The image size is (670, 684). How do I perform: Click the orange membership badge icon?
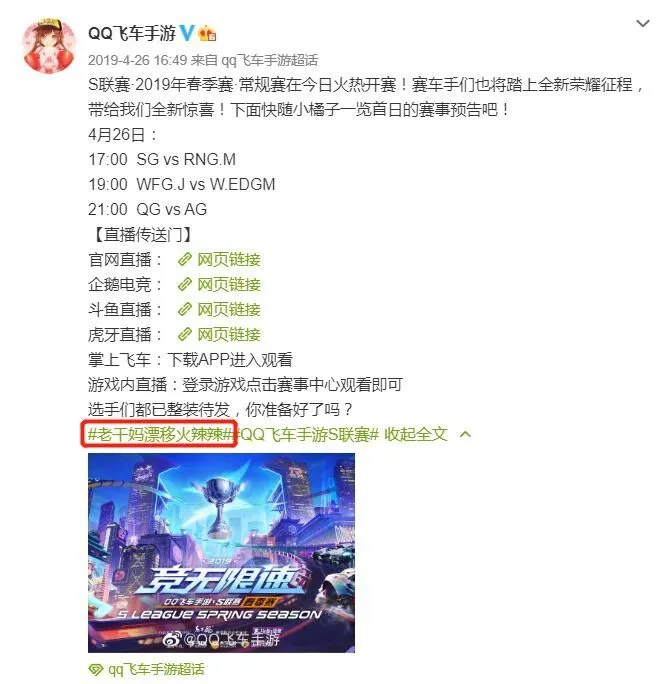(x=207, y=34)
